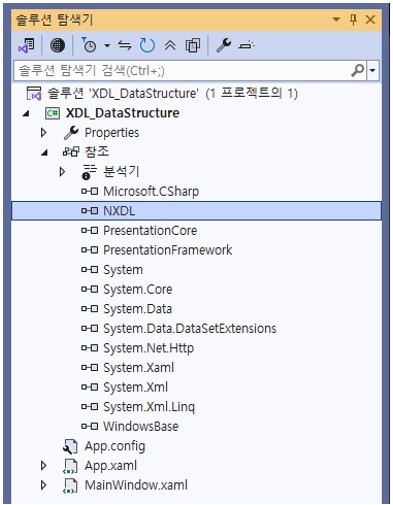
Task: Select the Properties tree item
Action: pos(112,133)
